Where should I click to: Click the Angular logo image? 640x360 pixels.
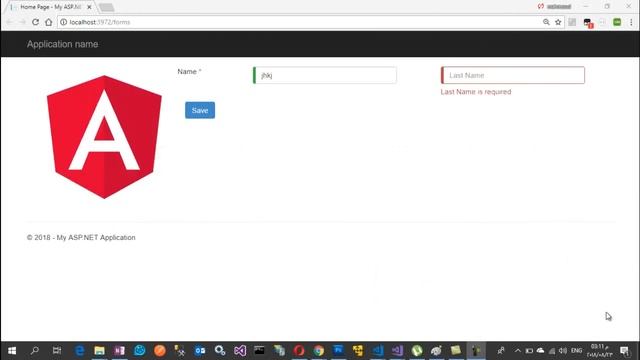click(104, 137)
